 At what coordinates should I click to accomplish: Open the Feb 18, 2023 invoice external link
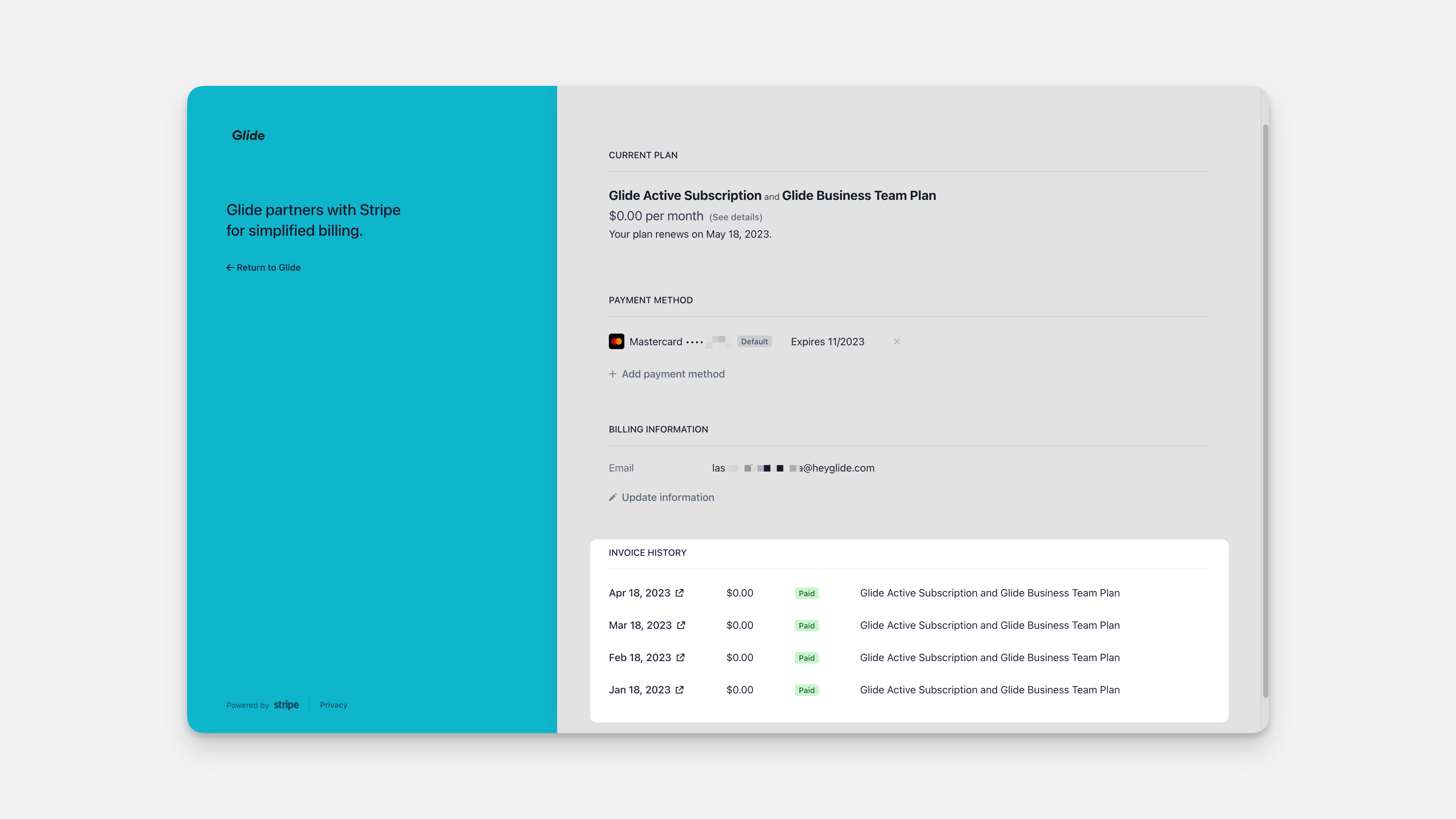681,657
